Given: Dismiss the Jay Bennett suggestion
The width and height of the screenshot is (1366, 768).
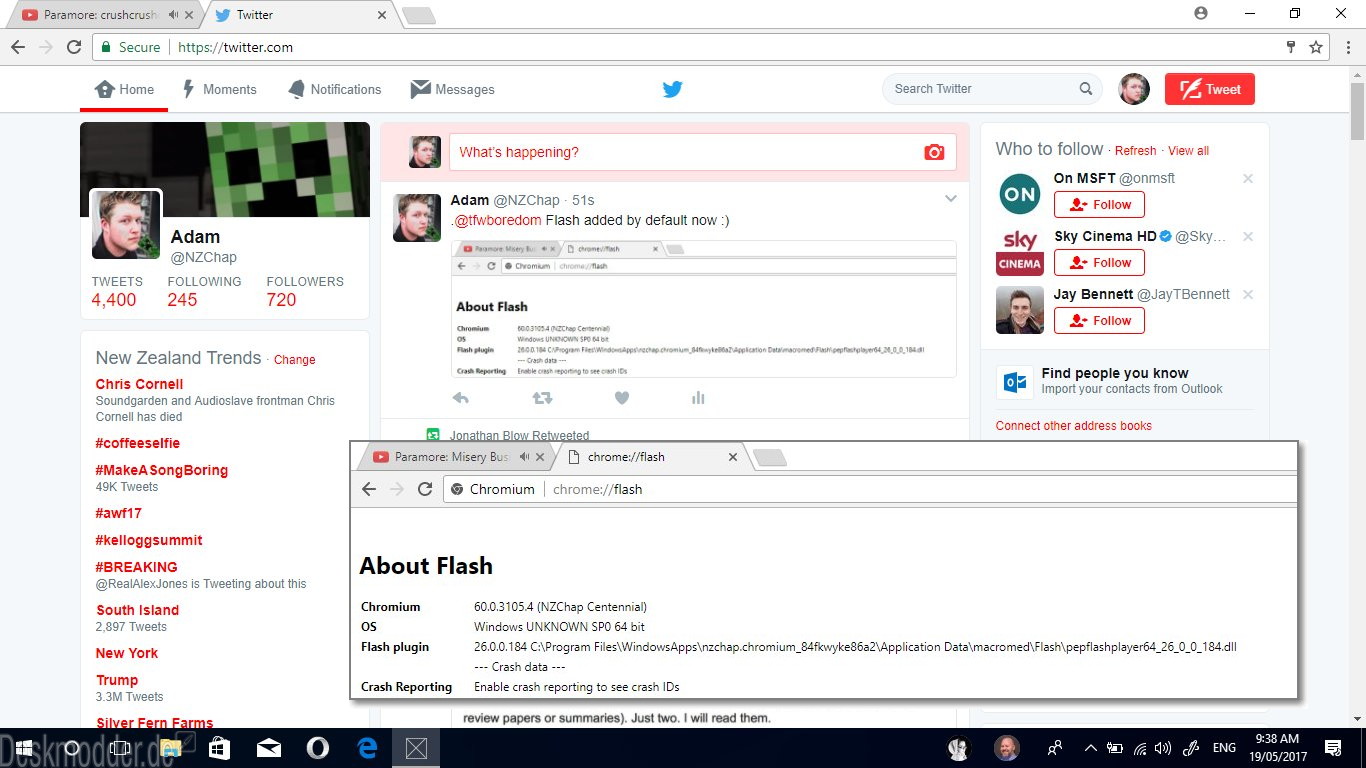Looking at the screenshot, I should tap(1248, 295).
